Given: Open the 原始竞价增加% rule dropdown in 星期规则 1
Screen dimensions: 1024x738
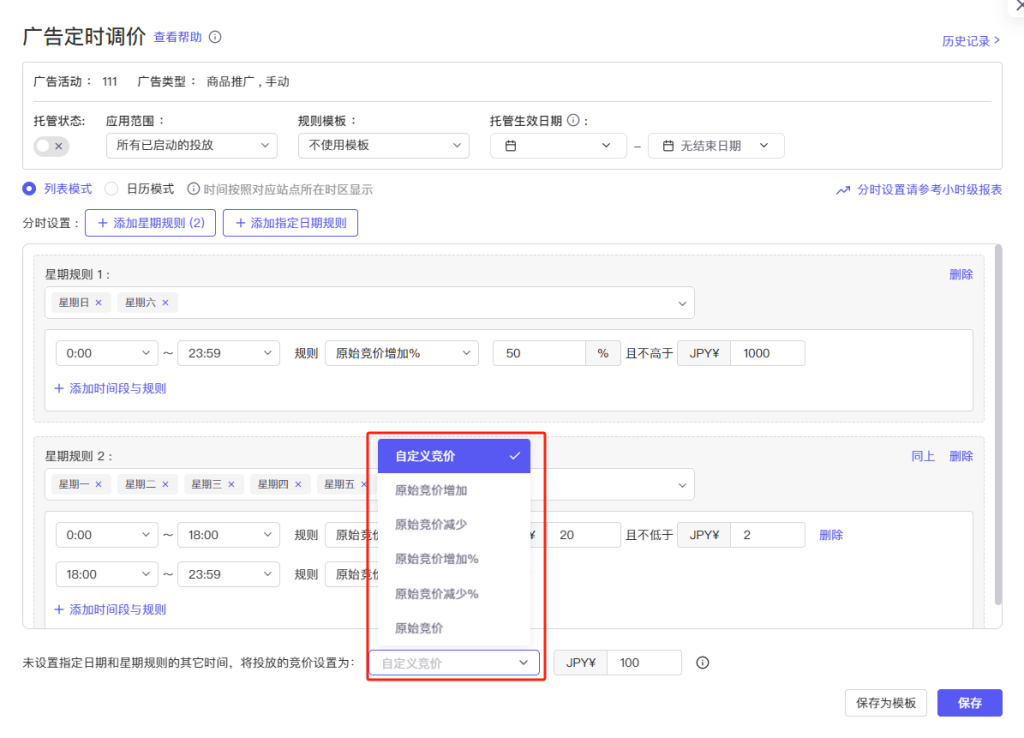Looking at the screenshot, I should [402, 353].
